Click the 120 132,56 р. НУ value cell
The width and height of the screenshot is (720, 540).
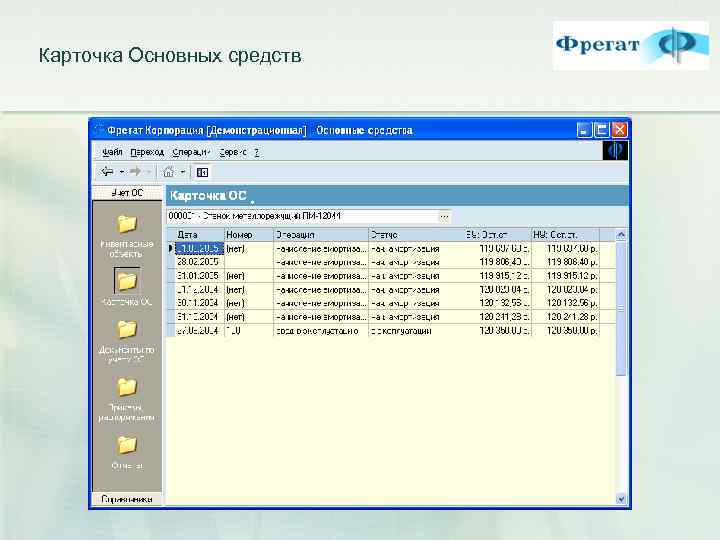click(x=566, y=303)
